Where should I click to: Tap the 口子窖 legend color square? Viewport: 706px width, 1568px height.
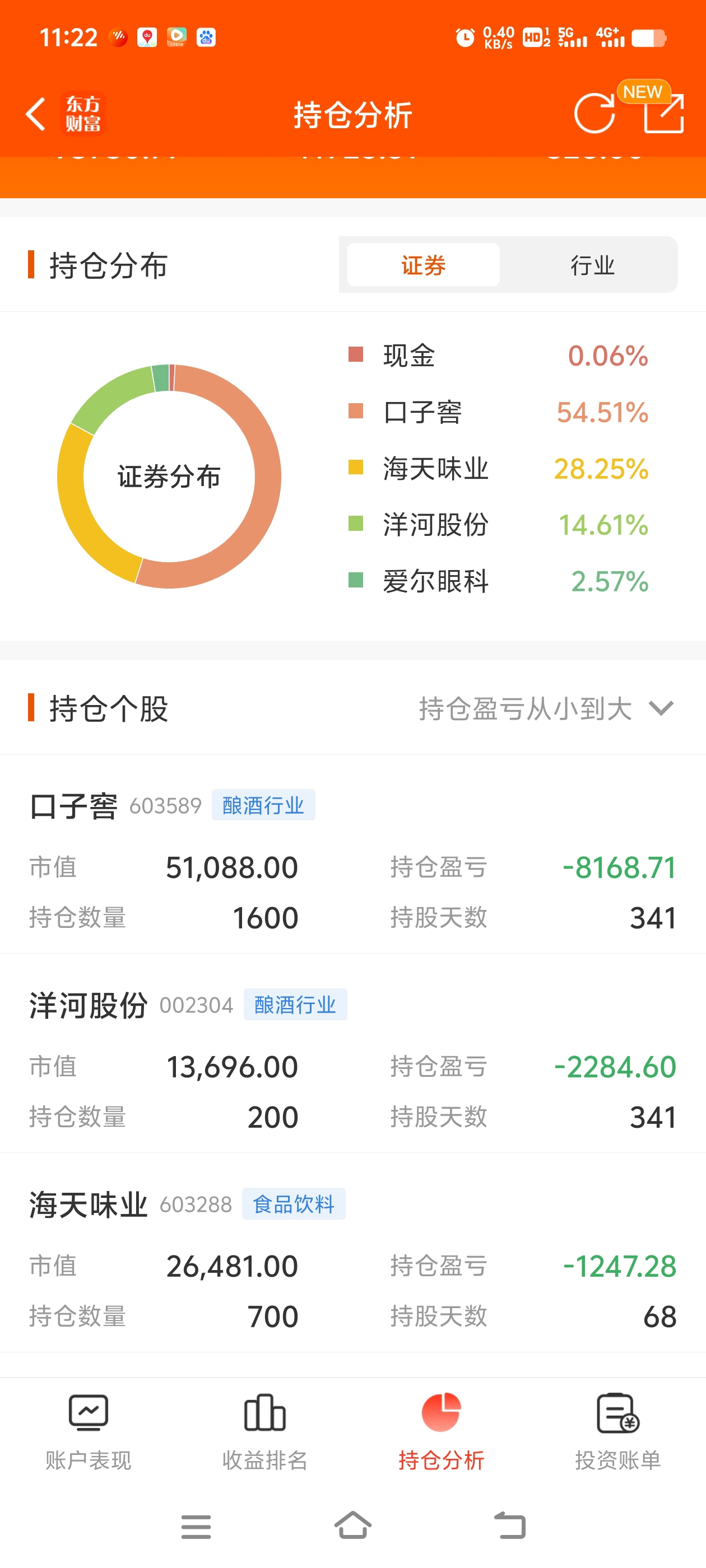click(x=356, y=412)
